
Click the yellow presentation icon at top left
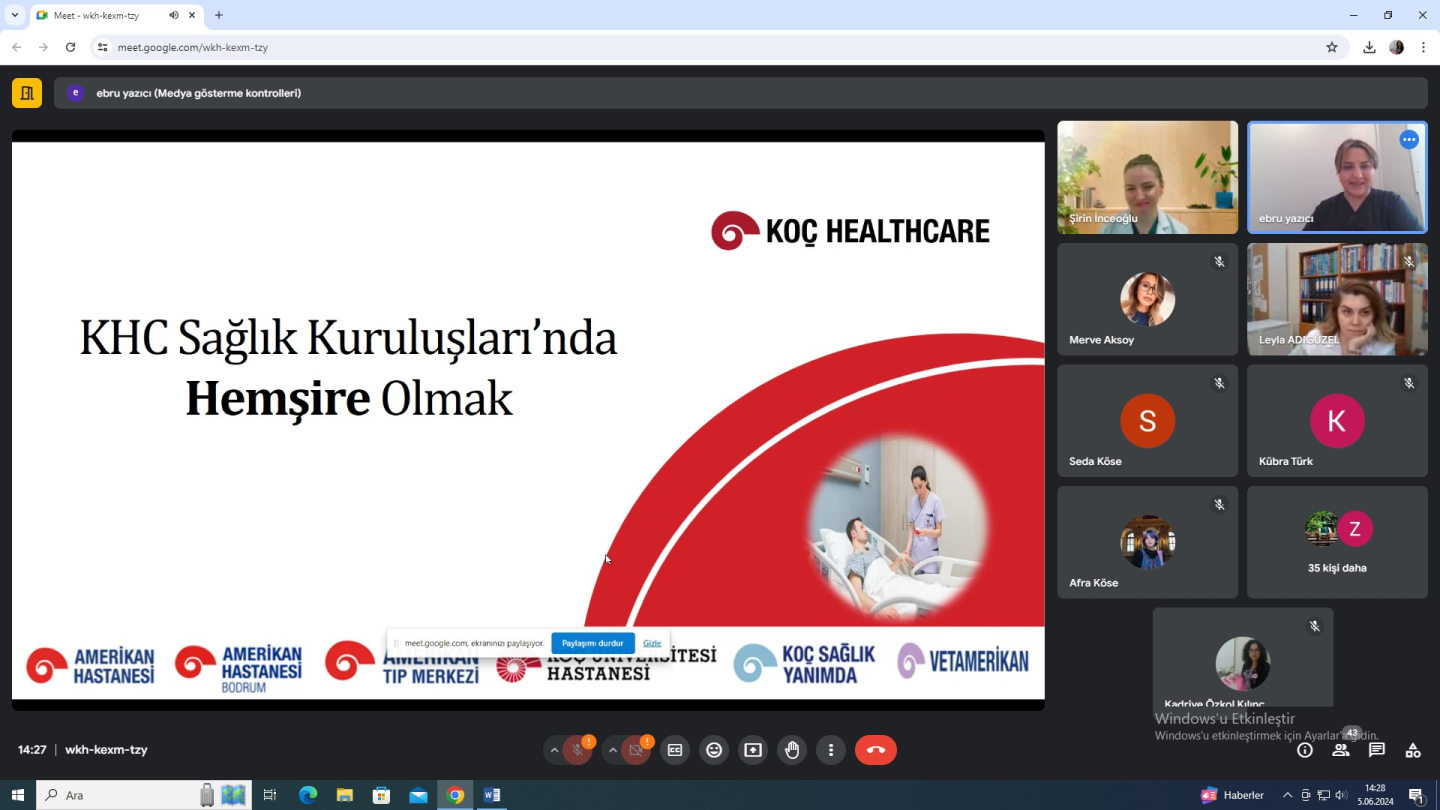click(x=27, y=93)
